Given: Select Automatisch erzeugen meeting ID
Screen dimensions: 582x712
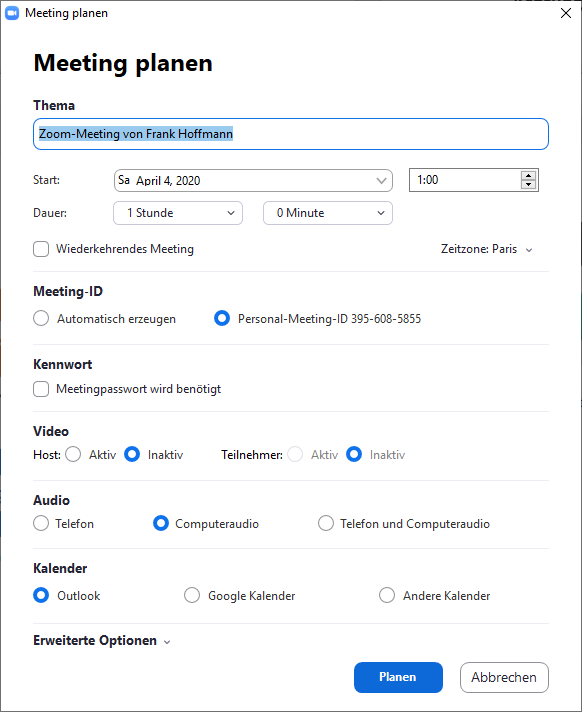Looking at the screenshot, I should click(x=41, y=318).
